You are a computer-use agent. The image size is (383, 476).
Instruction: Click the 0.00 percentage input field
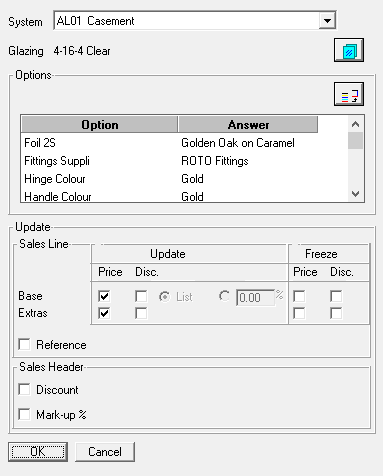(255, 297)
